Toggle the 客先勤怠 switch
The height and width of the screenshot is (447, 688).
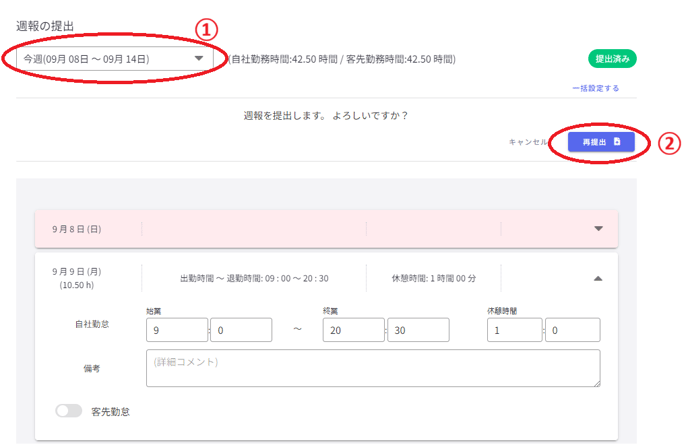pyautogui.click(x=69, y=410)
